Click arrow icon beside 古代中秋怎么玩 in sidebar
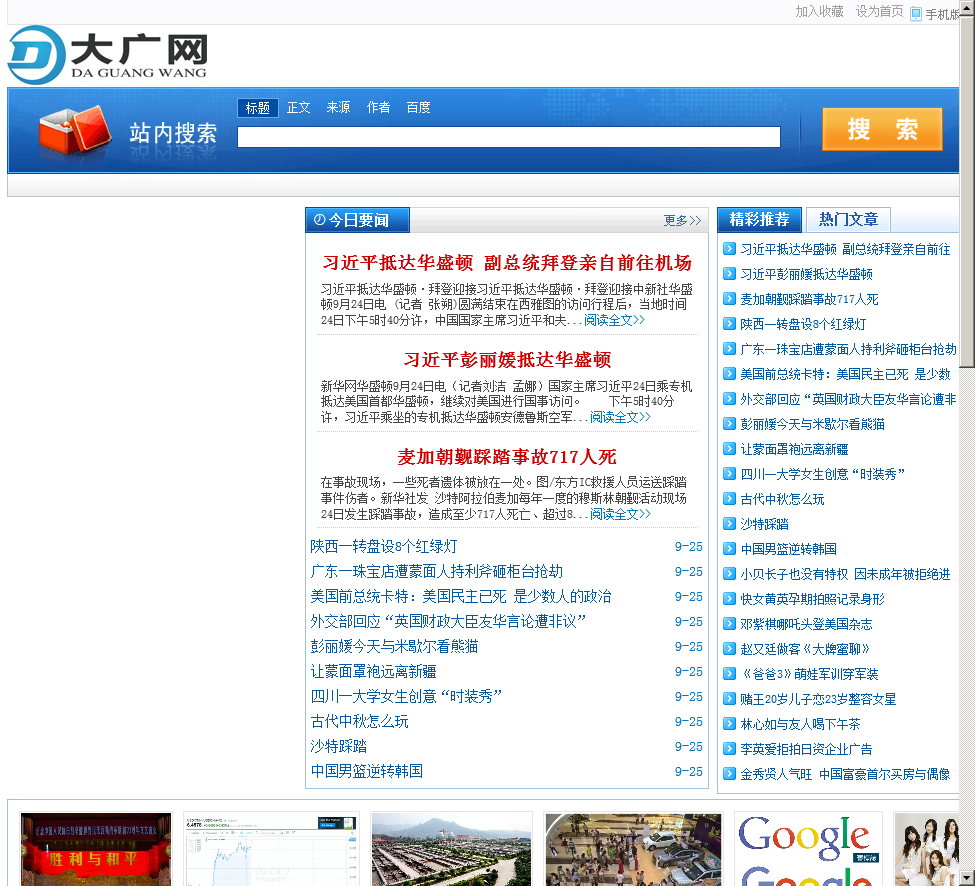 [x=729, y=498]
